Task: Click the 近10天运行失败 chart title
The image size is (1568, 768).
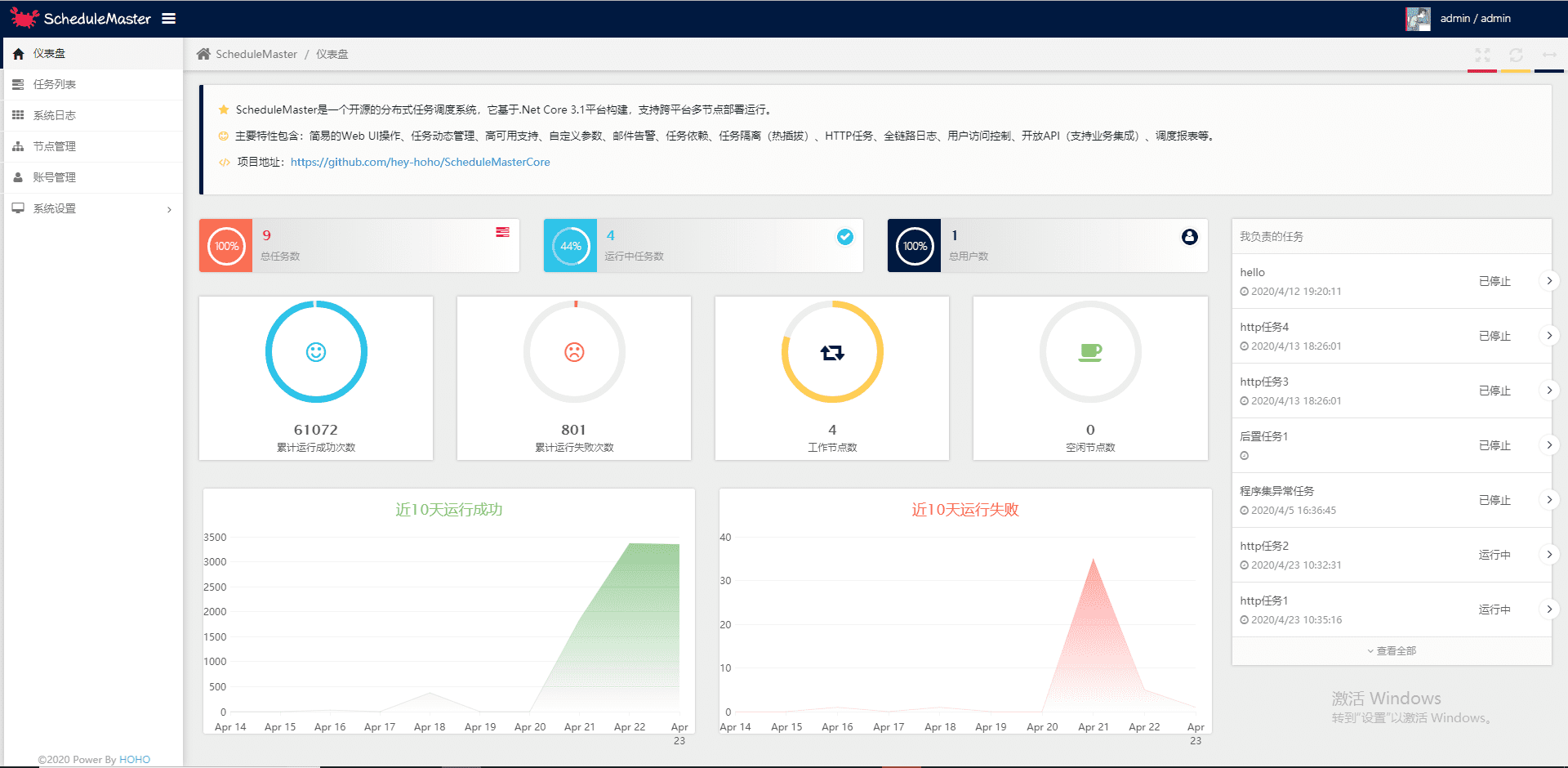Action: click(x=965, y=510)
